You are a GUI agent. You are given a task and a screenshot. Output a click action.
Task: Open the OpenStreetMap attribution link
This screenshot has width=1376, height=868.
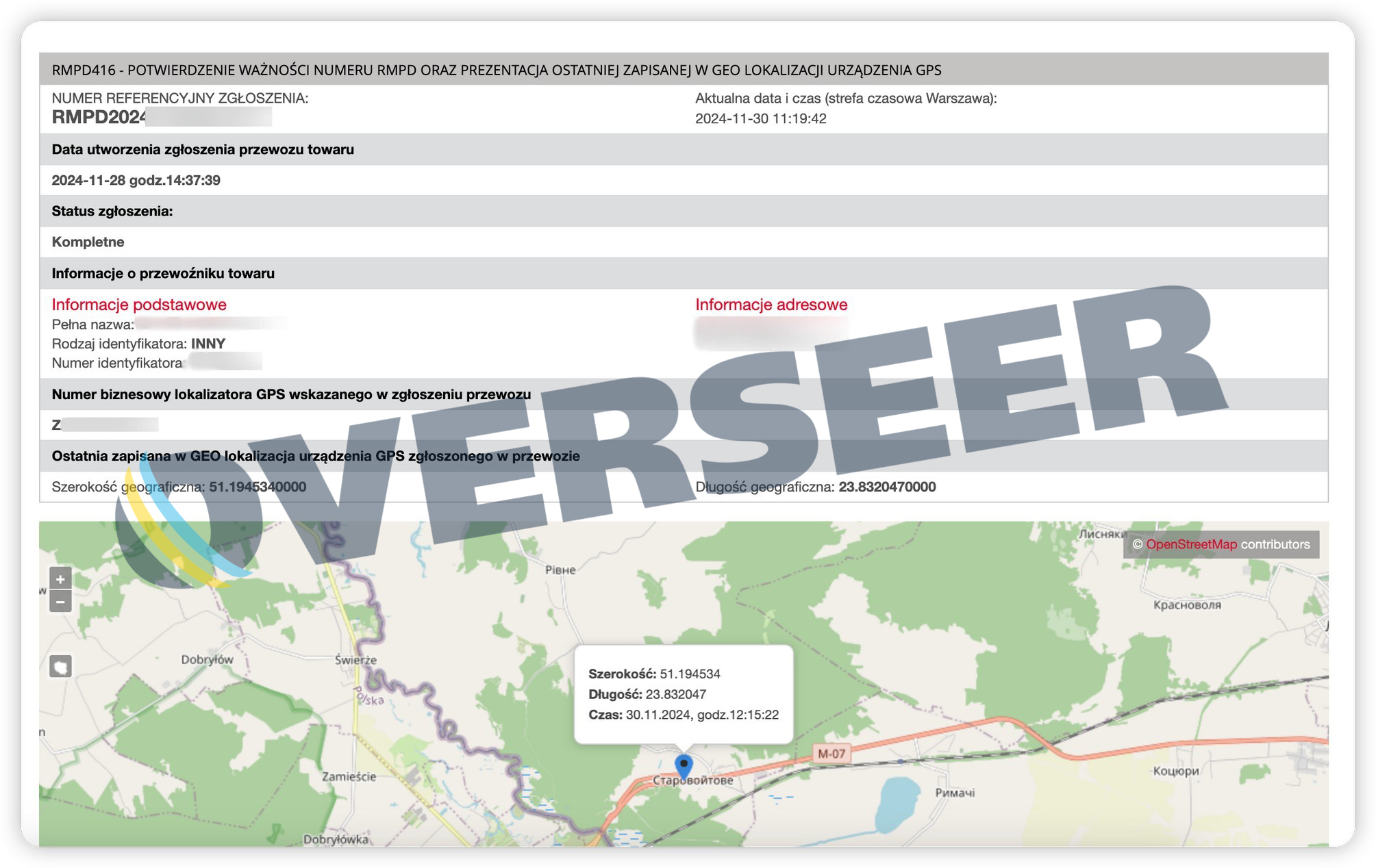(x=1191, y=544)
